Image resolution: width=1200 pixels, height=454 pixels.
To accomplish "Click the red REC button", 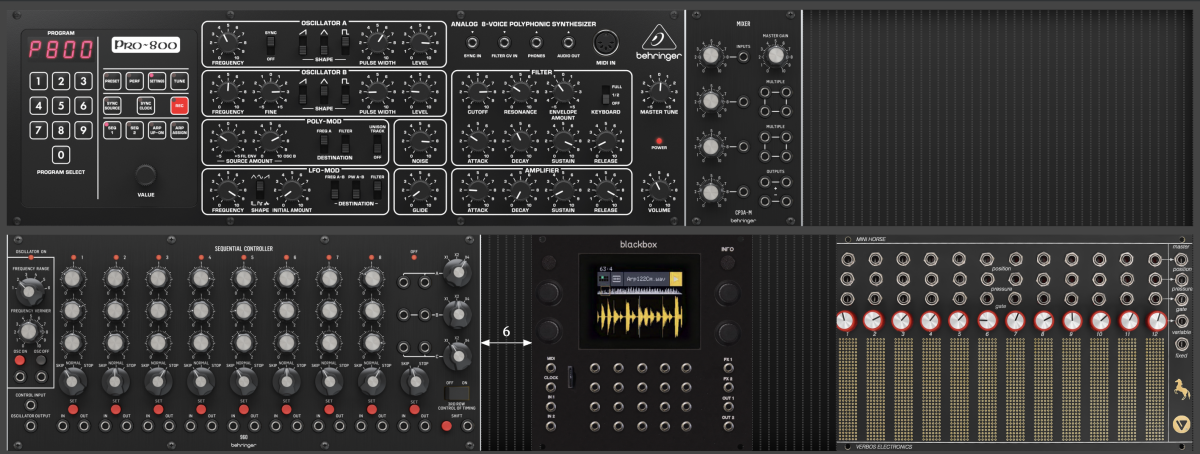I will click(x=179, y=105).
